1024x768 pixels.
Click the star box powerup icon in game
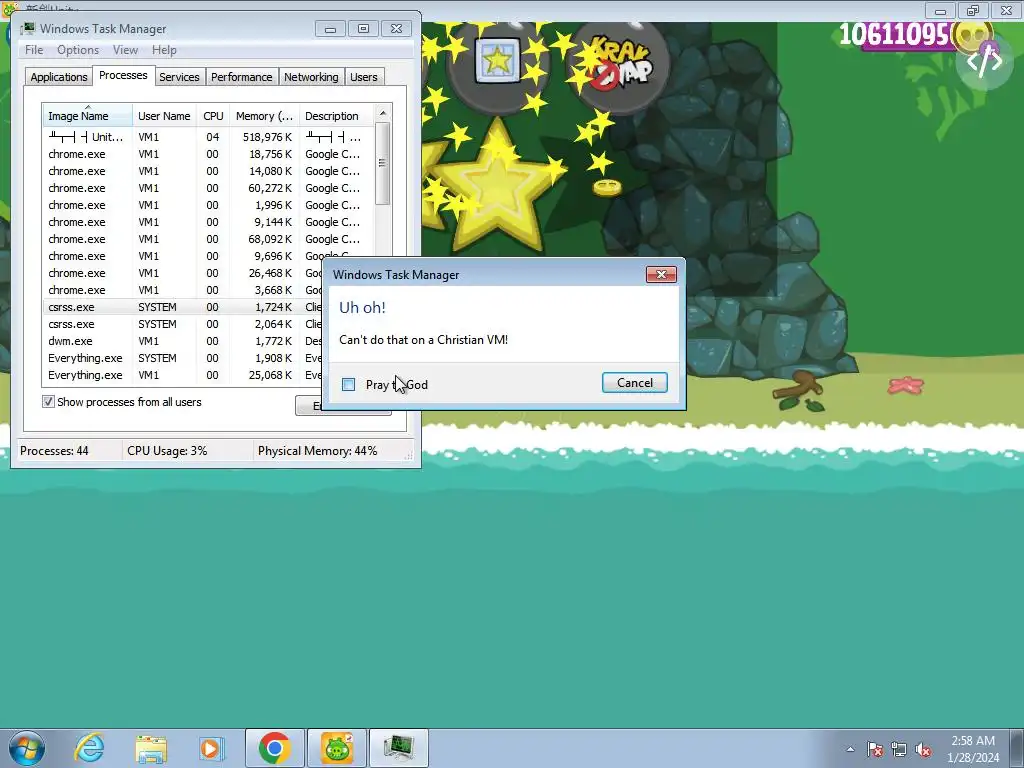pyautogui.click(x=497, y=61)
